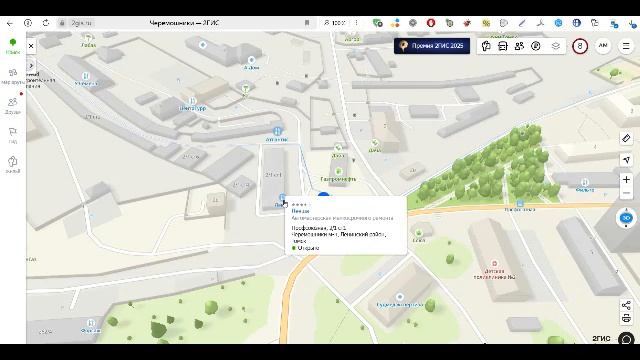This screenshot has height=360, width=640.
Task: Open the support chat bubble icon
Action: [626, 339]
